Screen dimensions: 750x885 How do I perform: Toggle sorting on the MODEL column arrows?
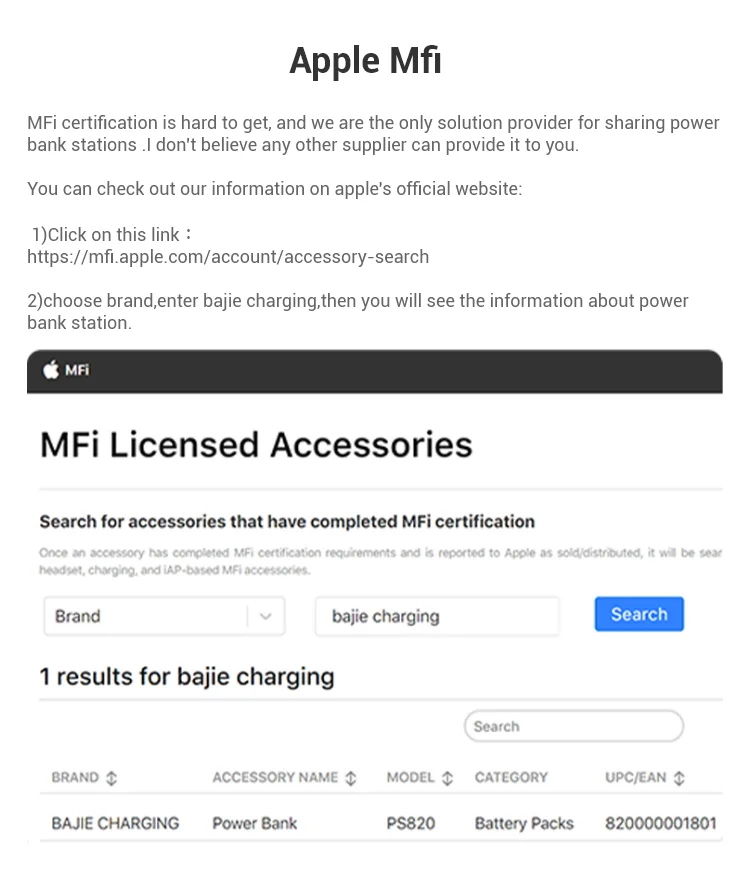447,778
